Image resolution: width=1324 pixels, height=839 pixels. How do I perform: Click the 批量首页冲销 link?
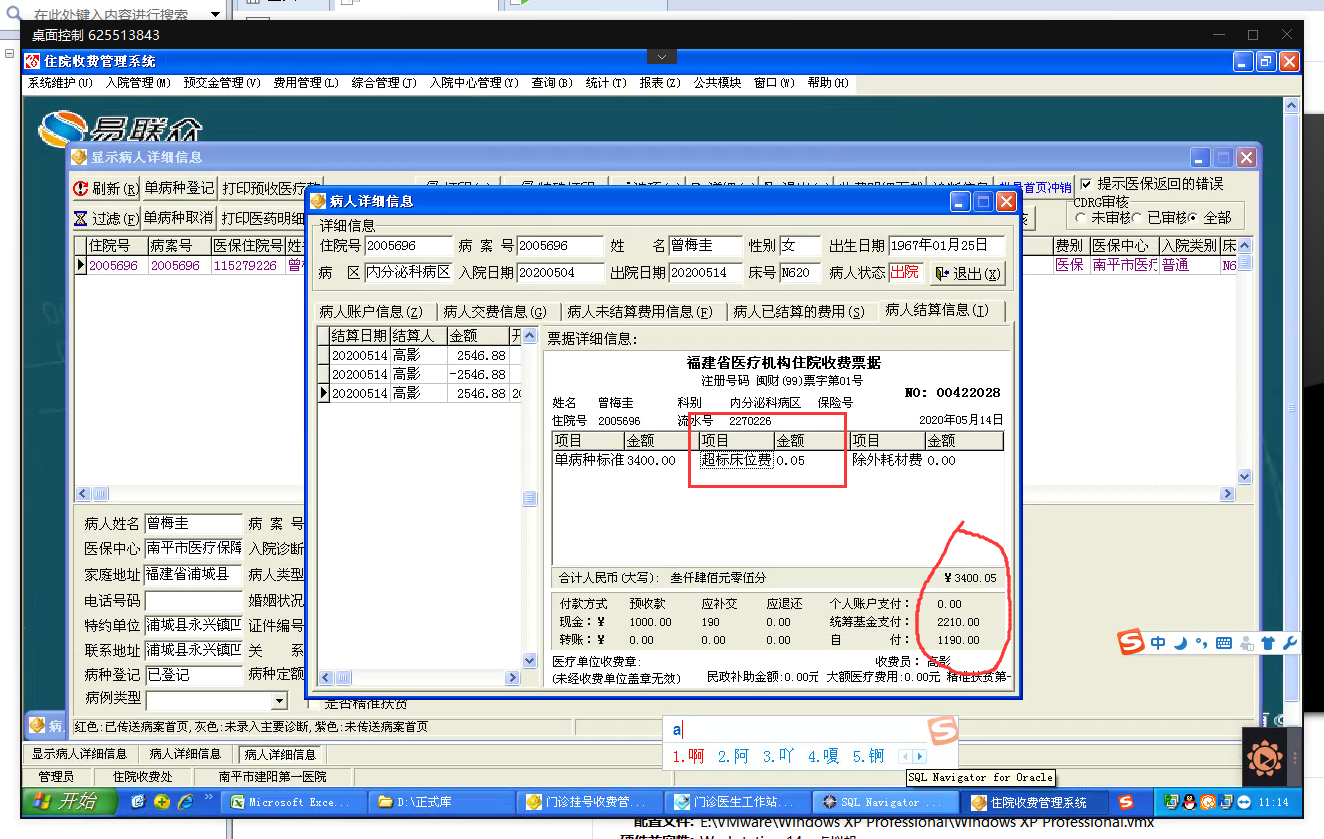pyautogui.click(x=1034, y=188)
